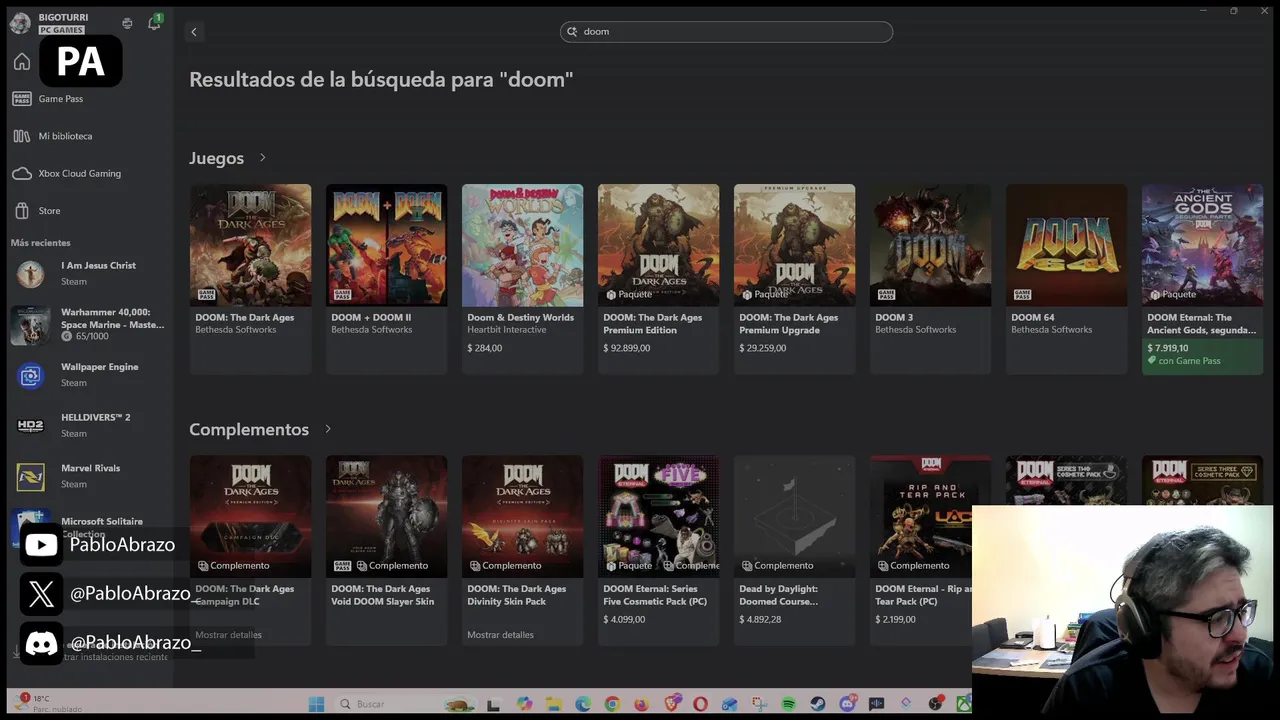
Task: Expand the Juegos section chevron
Action: tap(263, 158)
